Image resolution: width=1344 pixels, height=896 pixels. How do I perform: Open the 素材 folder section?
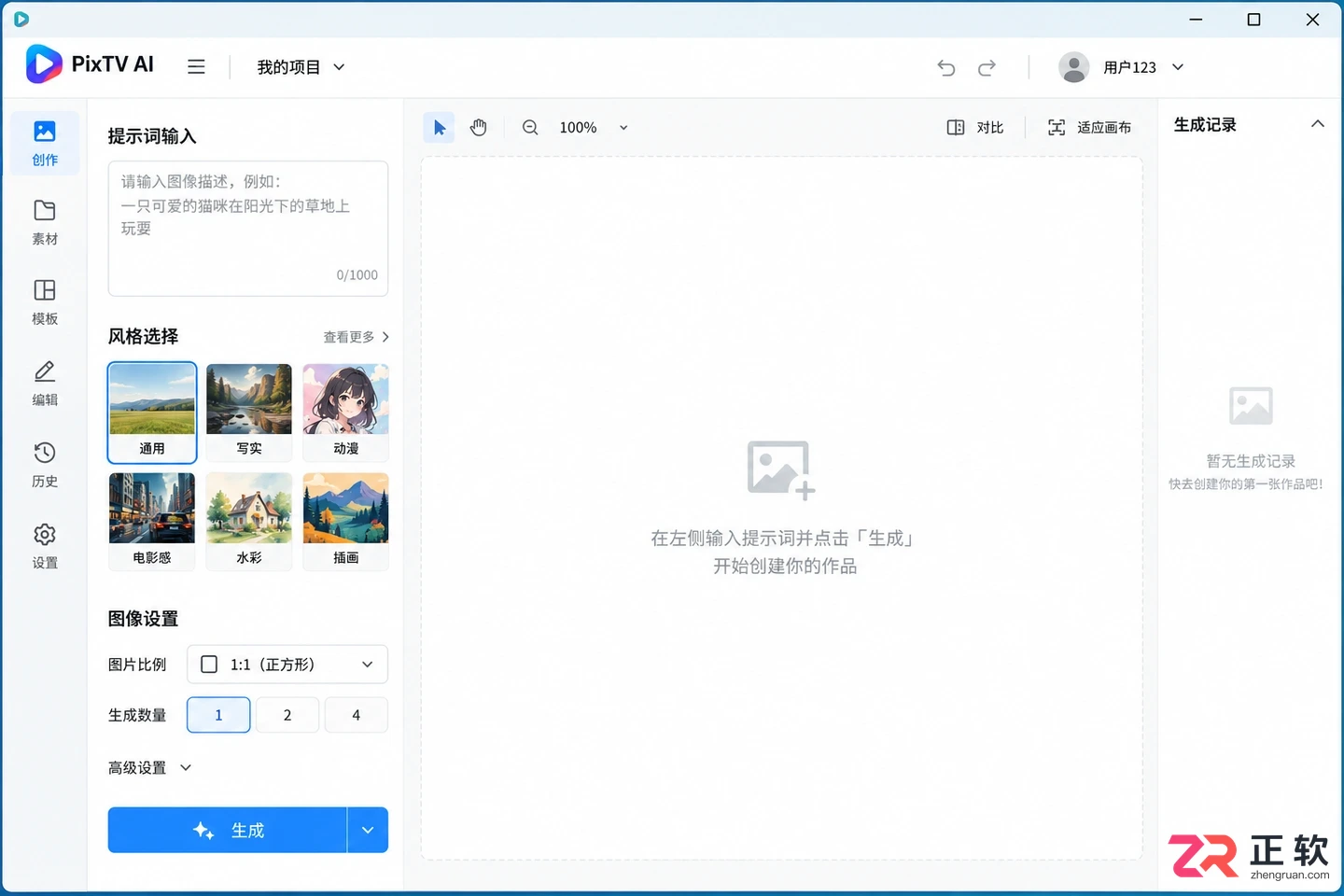pyautogui.click(x=45, y=222)
